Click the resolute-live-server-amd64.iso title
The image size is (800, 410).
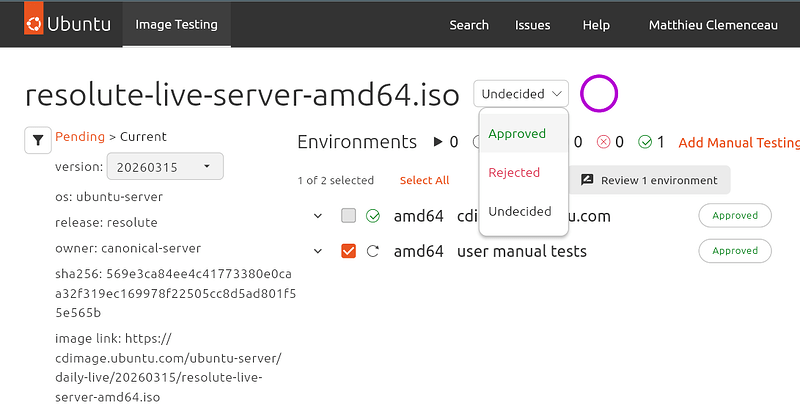coord(242,95)
